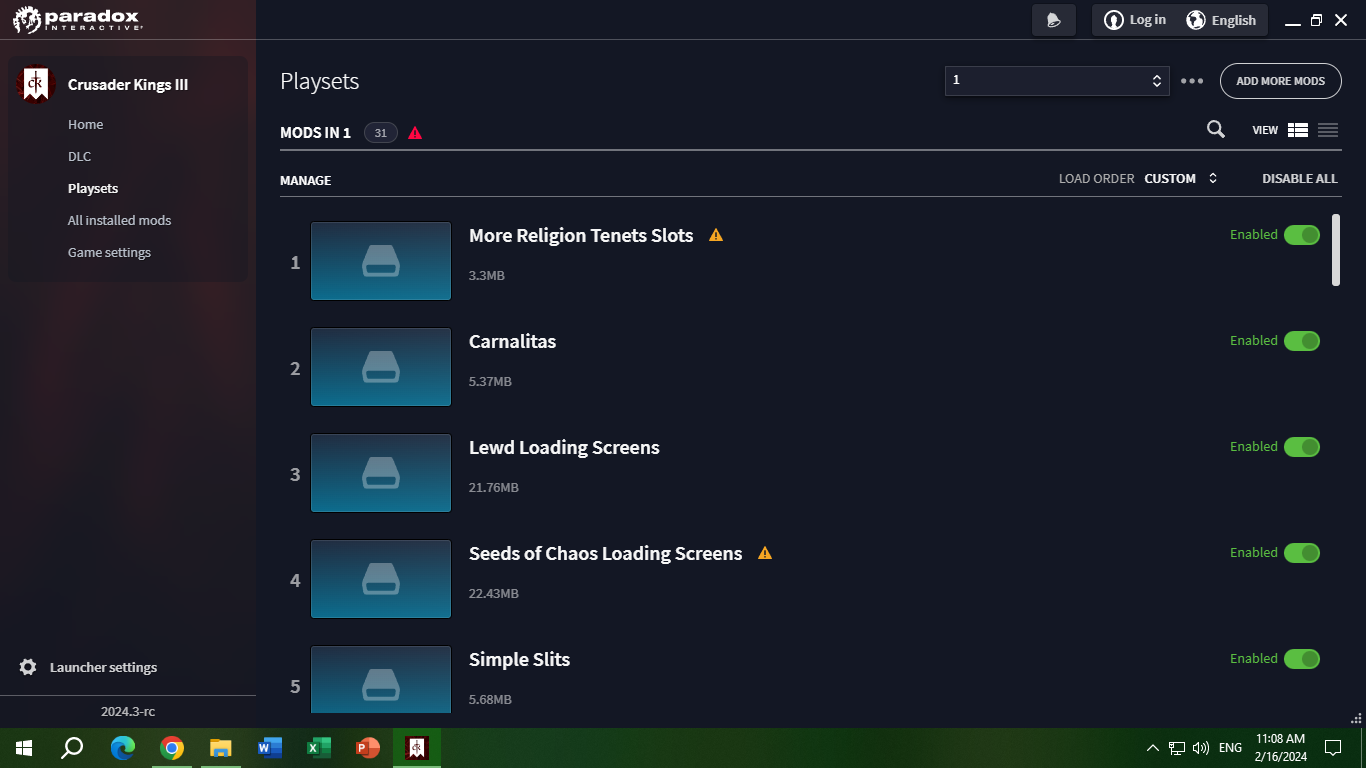Click the Lewd Loading Screens thumbnail

click(381, 473)
